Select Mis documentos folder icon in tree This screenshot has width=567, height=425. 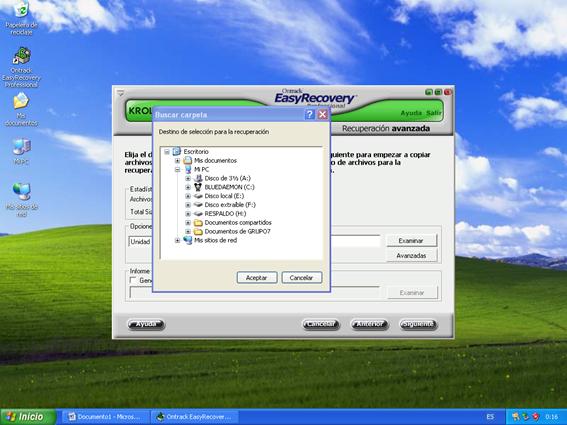pos(187,160)
